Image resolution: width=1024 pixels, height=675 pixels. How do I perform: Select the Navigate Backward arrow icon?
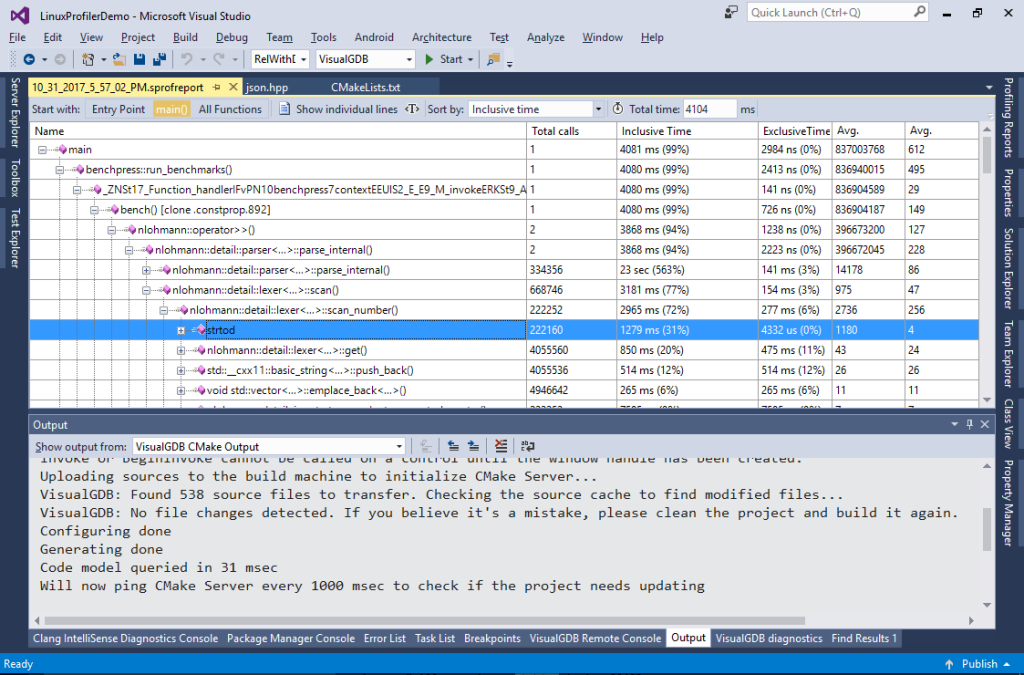pyautogui.click(x=29, y=59)
